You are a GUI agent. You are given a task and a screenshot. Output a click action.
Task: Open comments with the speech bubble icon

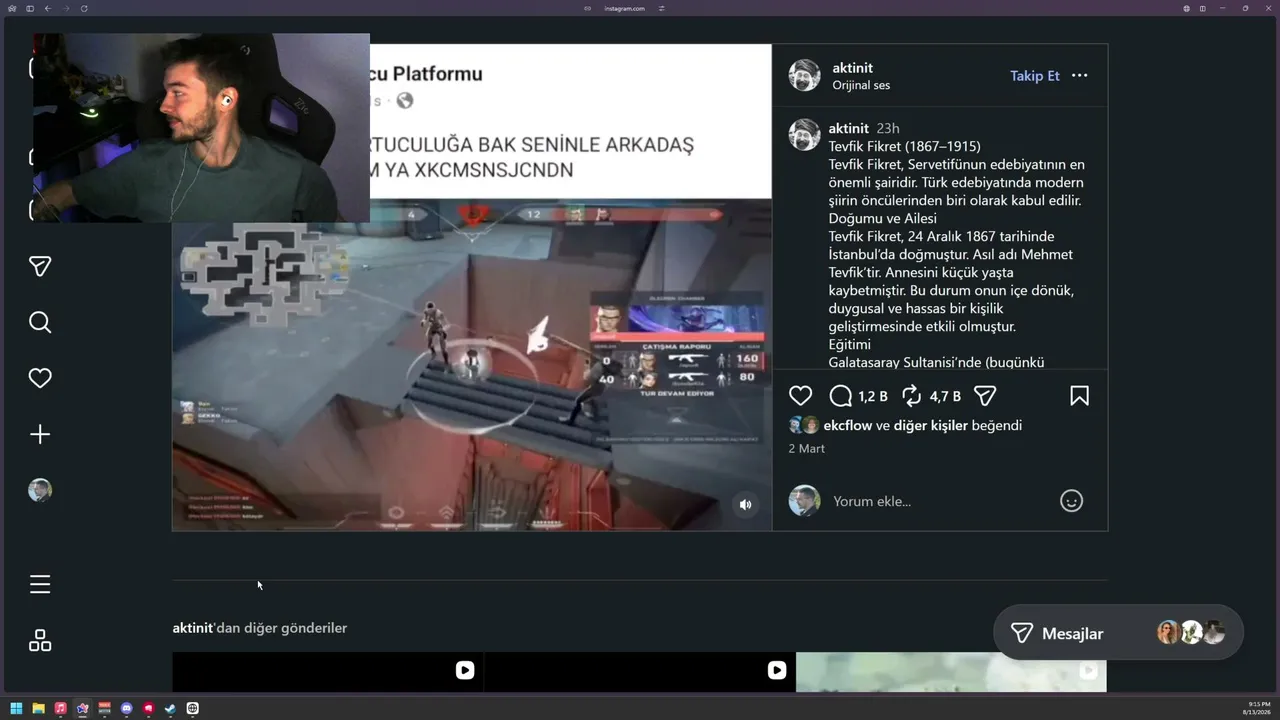(841, 396)
